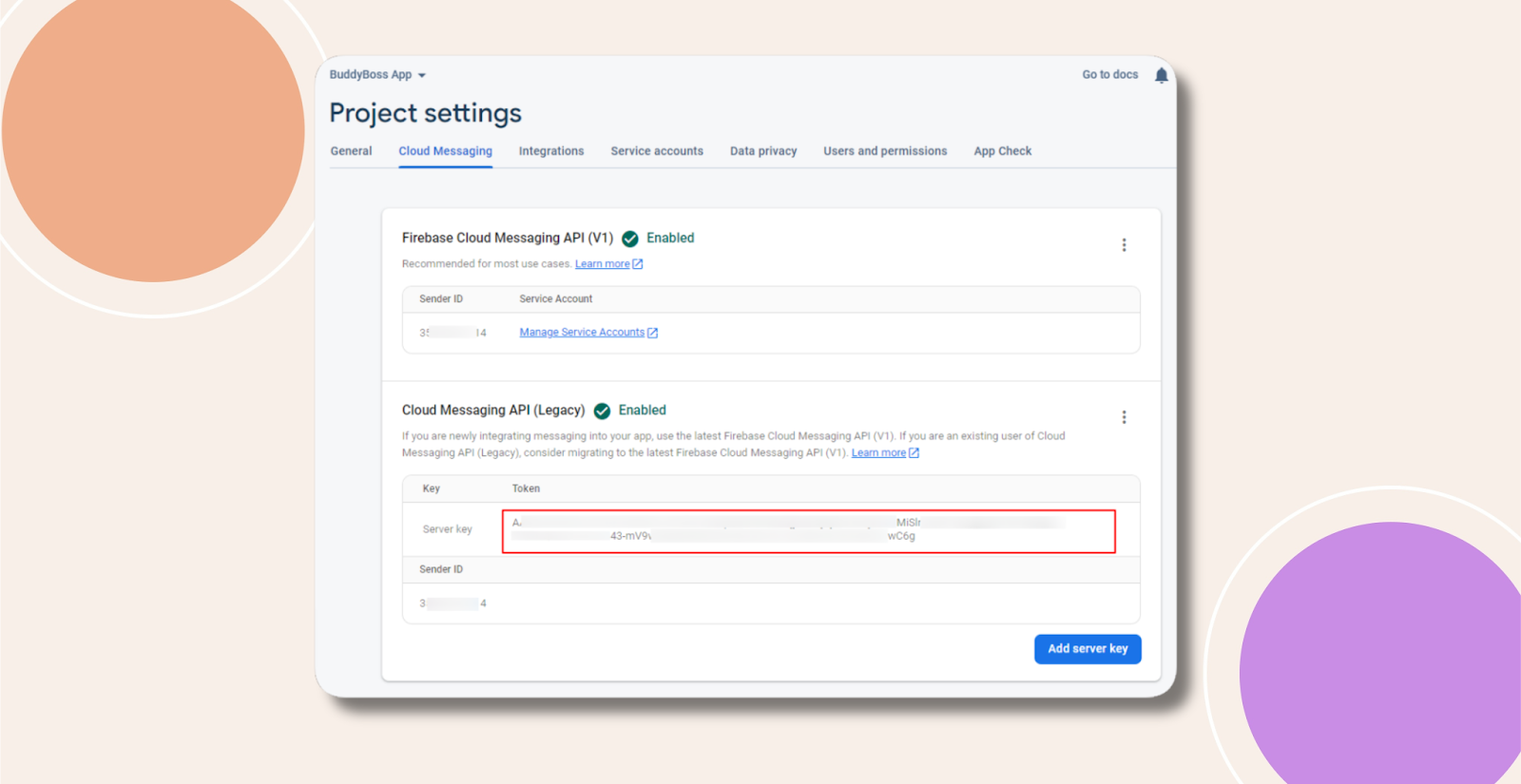Viewport: 1521px width, 784px height.
Task: Open the Integrations tab
Action: pos(551,151)
